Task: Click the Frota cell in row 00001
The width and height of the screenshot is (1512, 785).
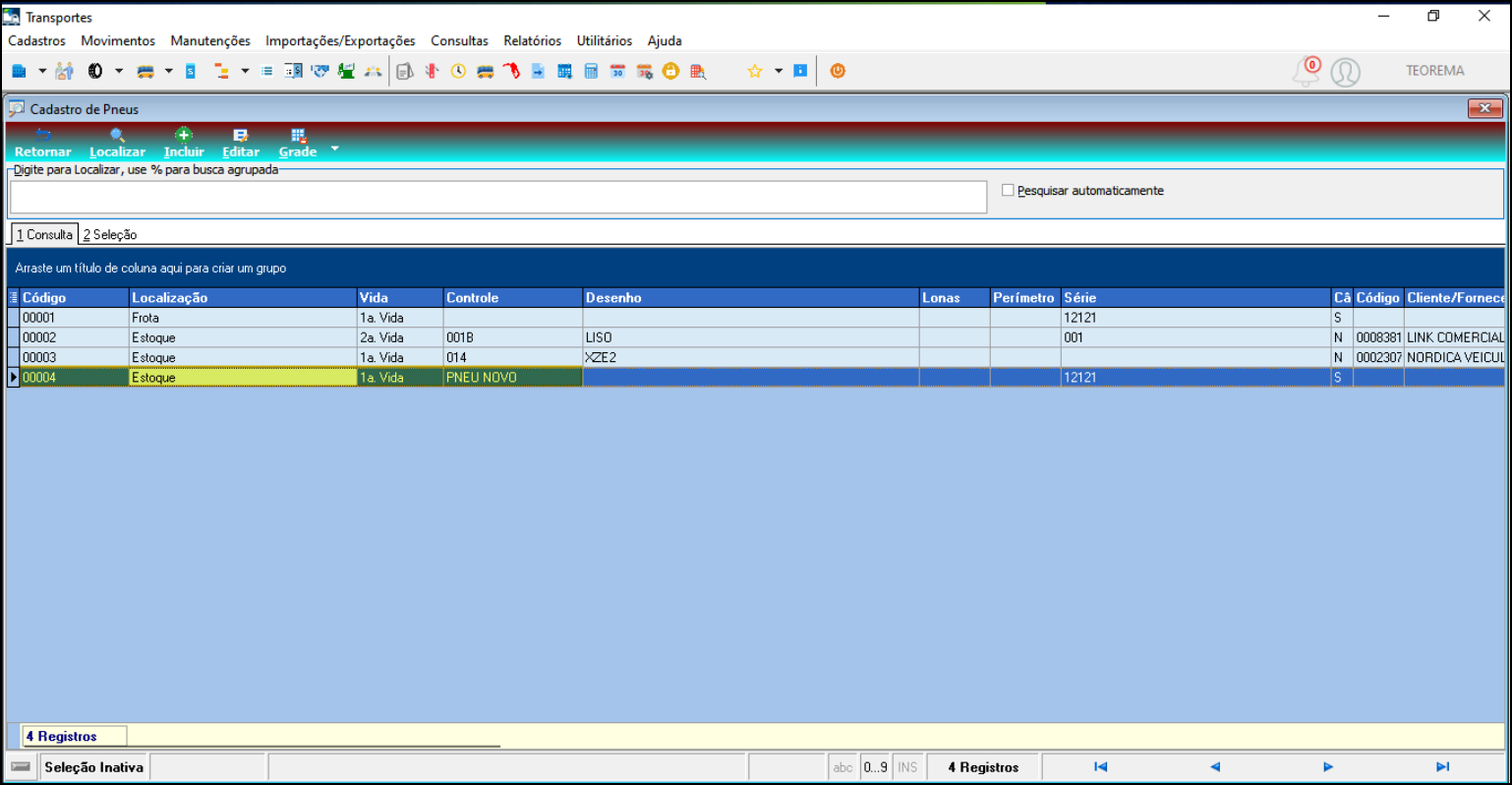Action: 243,318
